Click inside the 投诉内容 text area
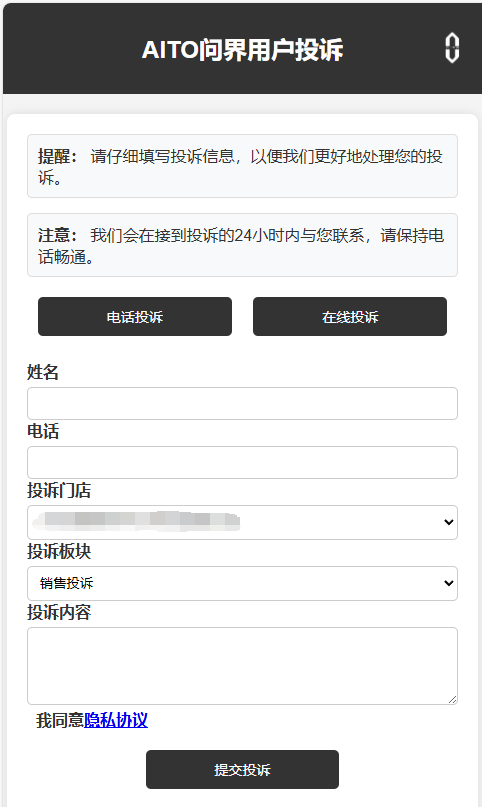The image size is (482, 807). pos(242,666)
